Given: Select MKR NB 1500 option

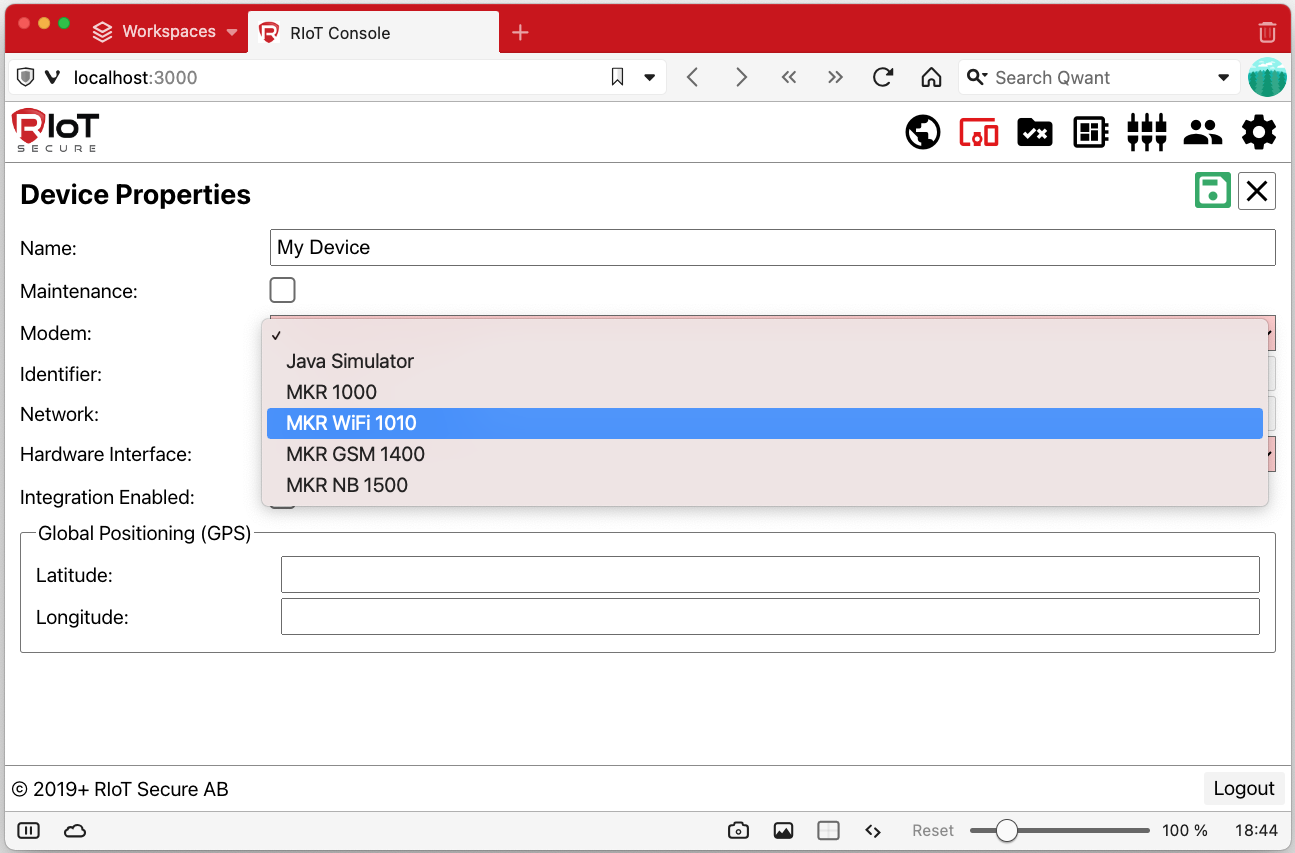Looking at the screenshot, I should point(347,485).
